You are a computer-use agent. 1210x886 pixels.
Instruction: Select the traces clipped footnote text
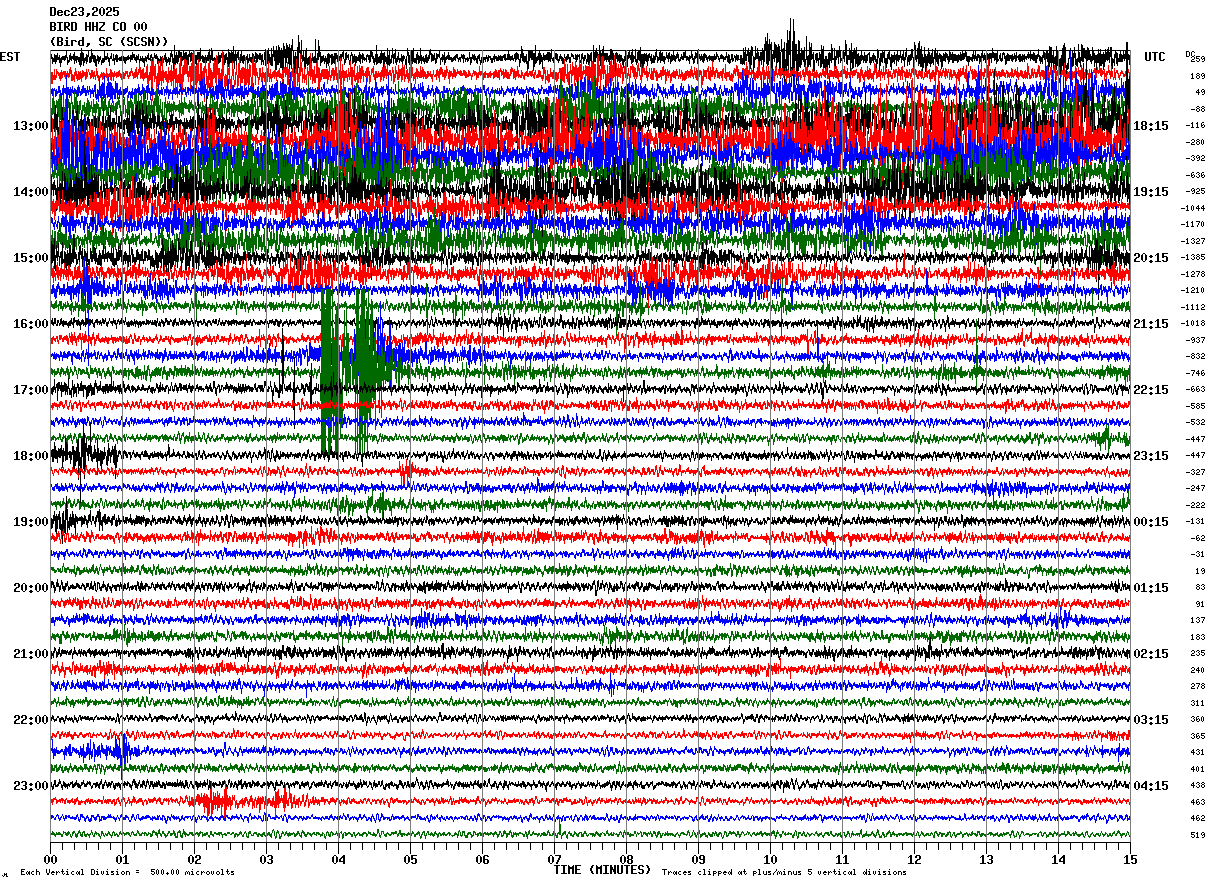pyautogui.click(x=784, y=873)
